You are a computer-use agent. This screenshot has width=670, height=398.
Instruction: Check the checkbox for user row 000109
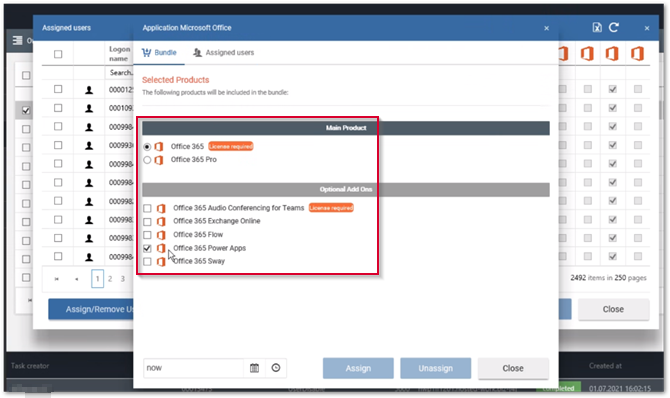58,108
